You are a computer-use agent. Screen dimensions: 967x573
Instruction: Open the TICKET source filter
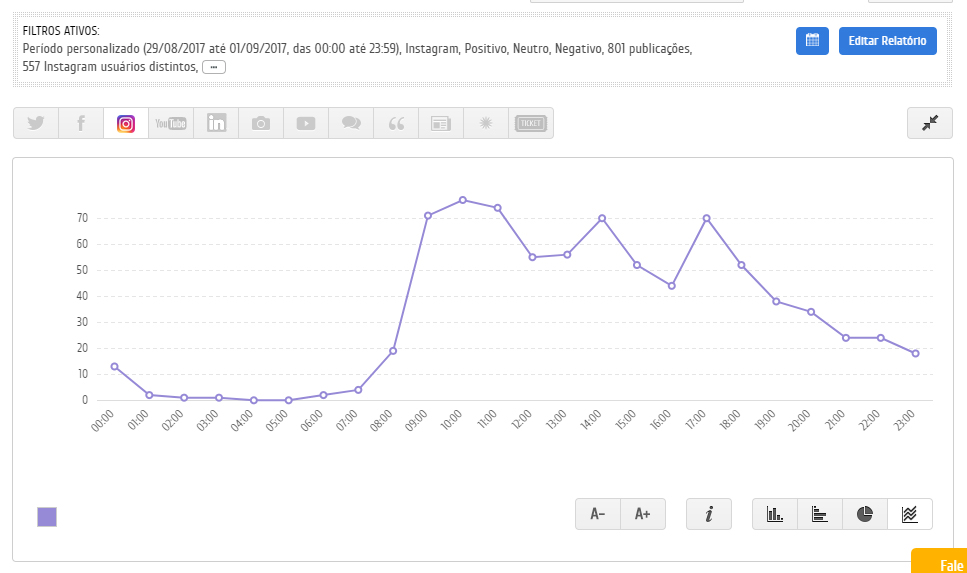531,123
